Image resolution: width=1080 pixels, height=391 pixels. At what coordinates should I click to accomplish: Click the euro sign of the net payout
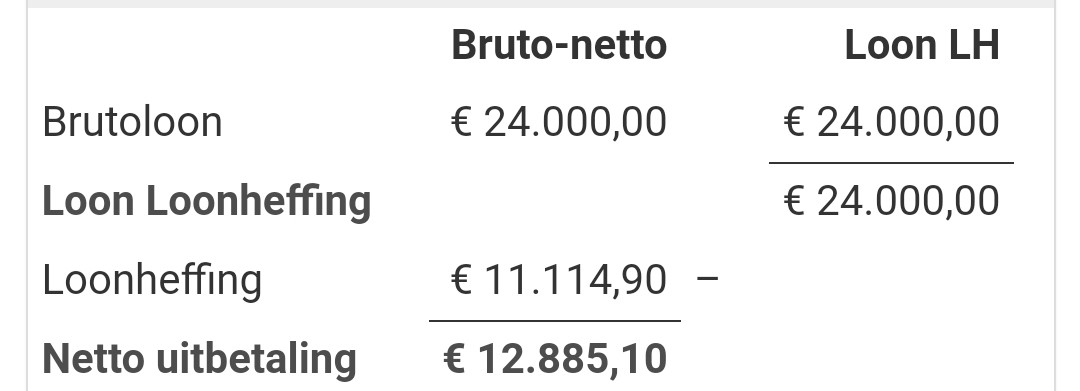[x=454, y=359]
